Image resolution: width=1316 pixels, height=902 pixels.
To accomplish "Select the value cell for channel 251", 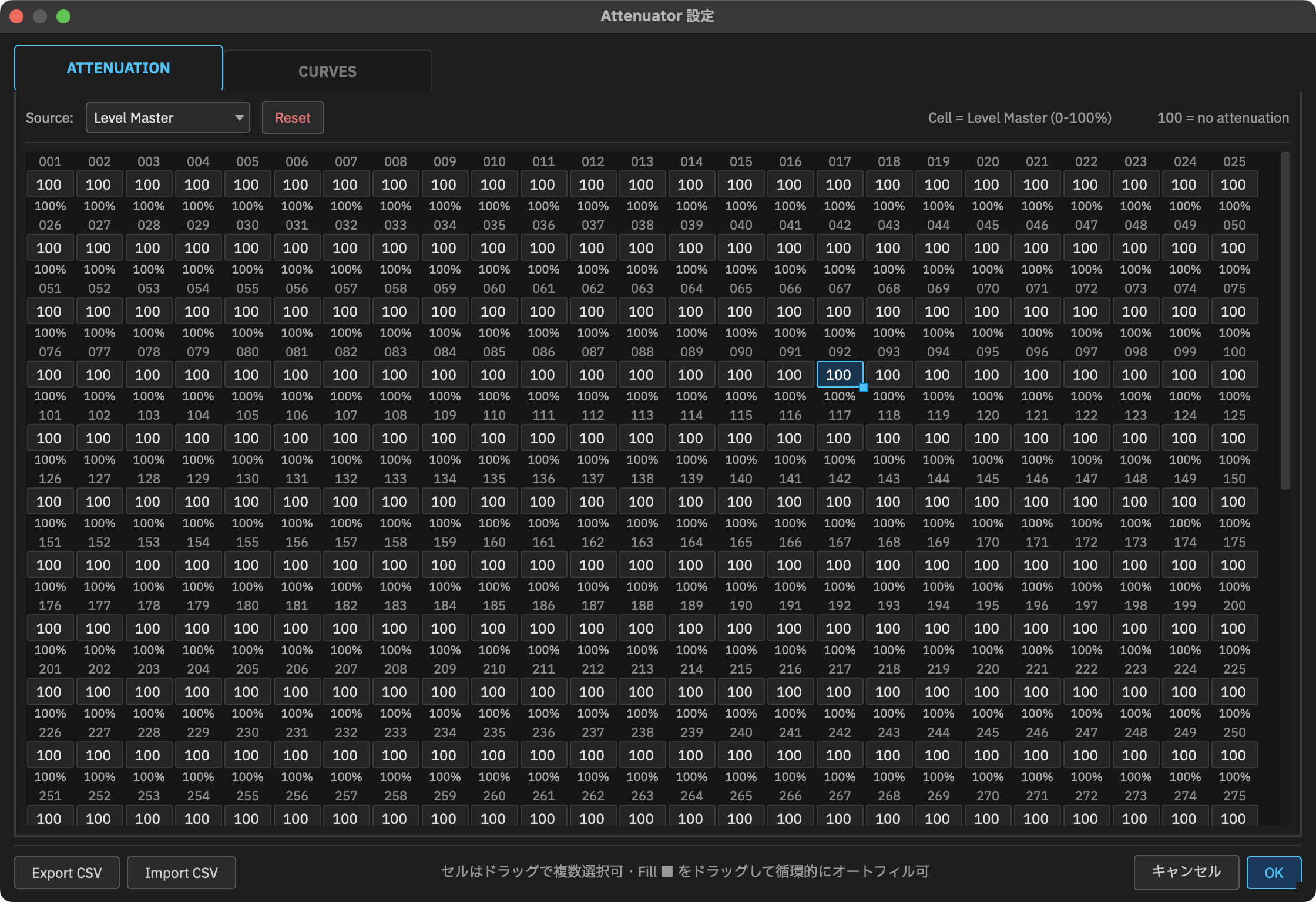I will [x=50, y=816].
